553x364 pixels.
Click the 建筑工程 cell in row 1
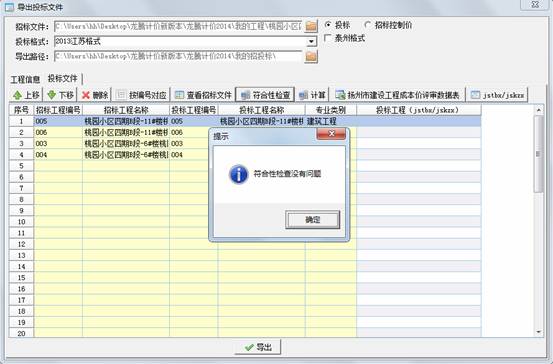[331, 121]
